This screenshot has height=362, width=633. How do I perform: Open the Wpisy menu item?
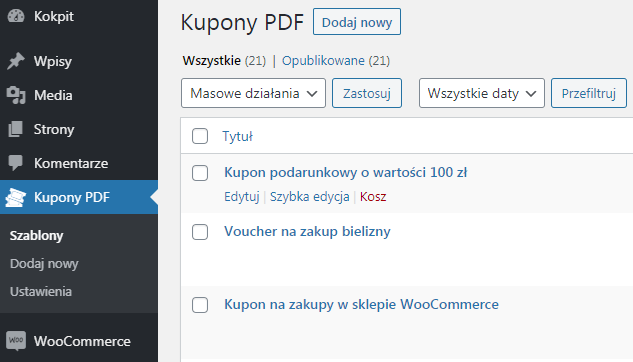click(x=79, y=61)
